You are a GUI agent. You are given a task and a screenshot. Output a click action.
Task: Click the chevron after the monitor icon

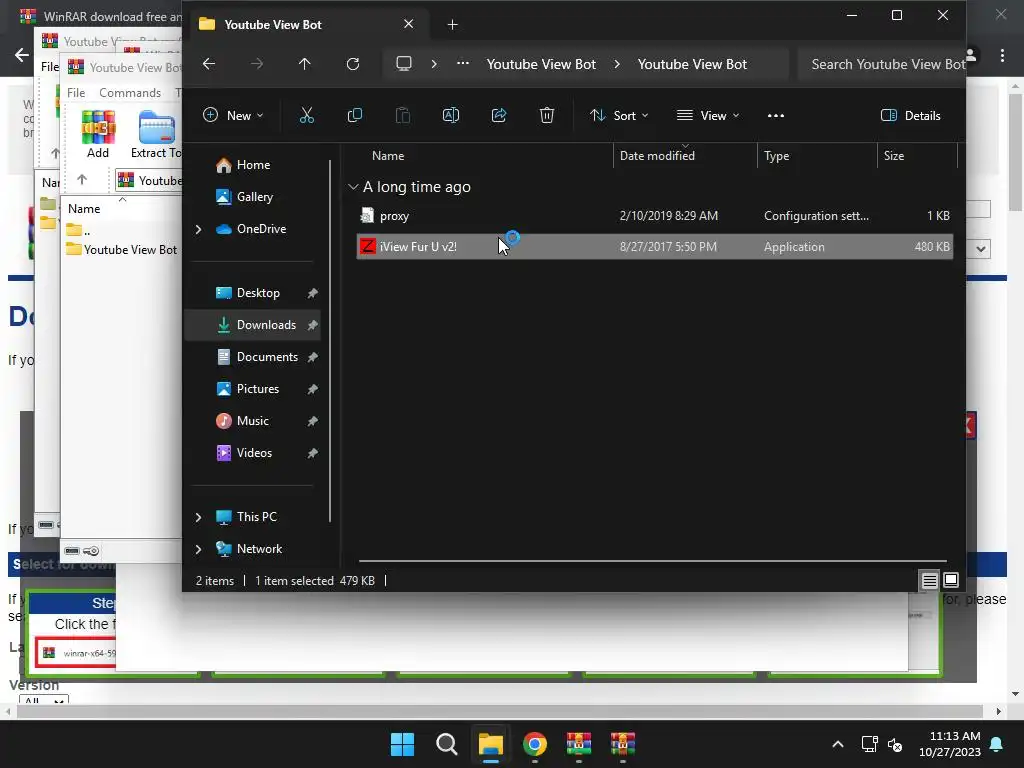click(434, 64)
